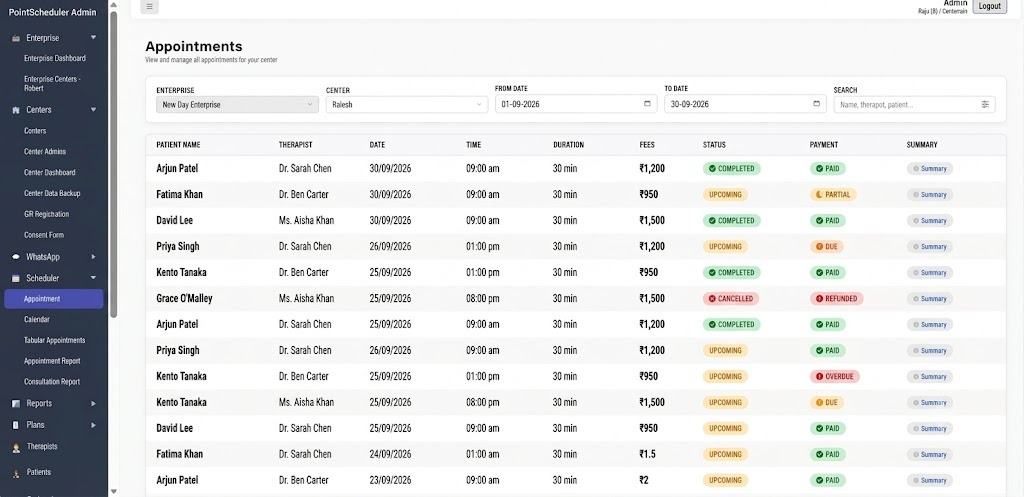This screenshot has height=497, width=1024.
Task: Open Summary for David Lee ₹1,500 row
Action: point(930,221)
